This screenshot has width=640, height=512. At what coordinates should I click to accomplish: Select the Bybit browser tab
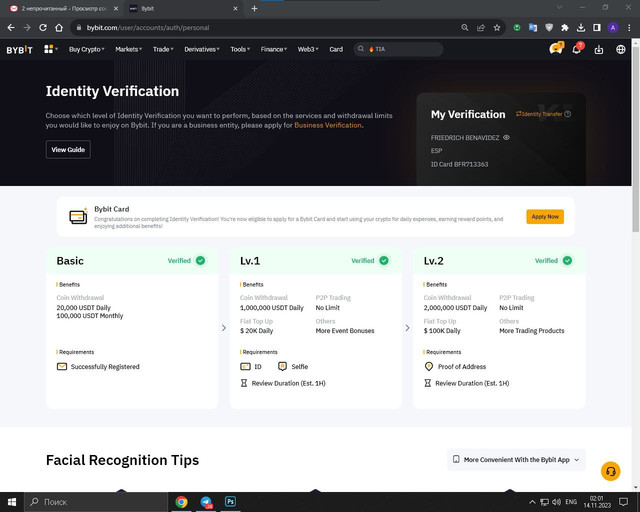point(184,9)
